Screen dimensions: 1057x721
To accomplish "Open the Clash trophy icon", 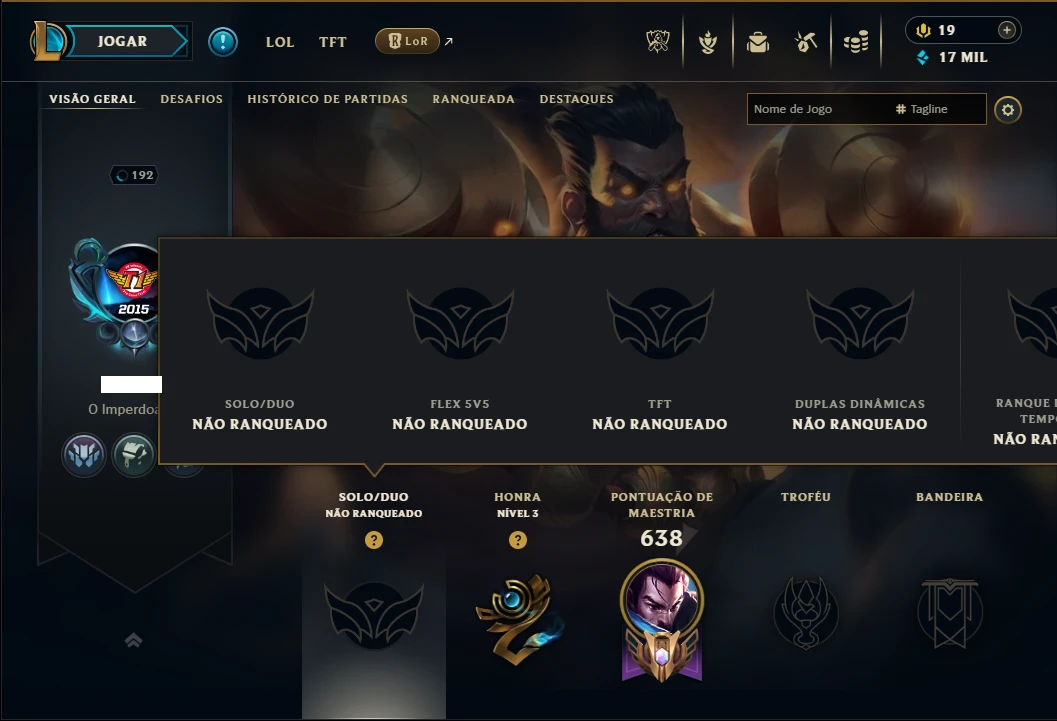I will [x=708, y=42].
